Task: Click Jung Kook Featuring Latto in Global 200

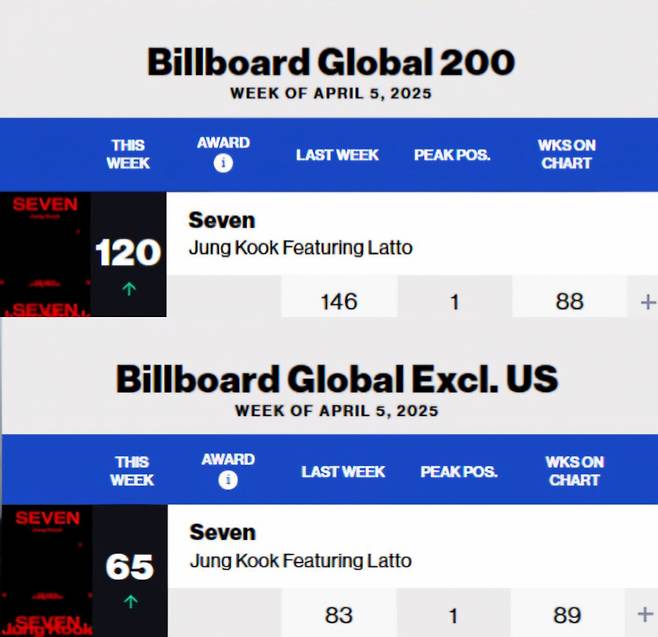Action: pyautogui.click(x=300, y=248)
